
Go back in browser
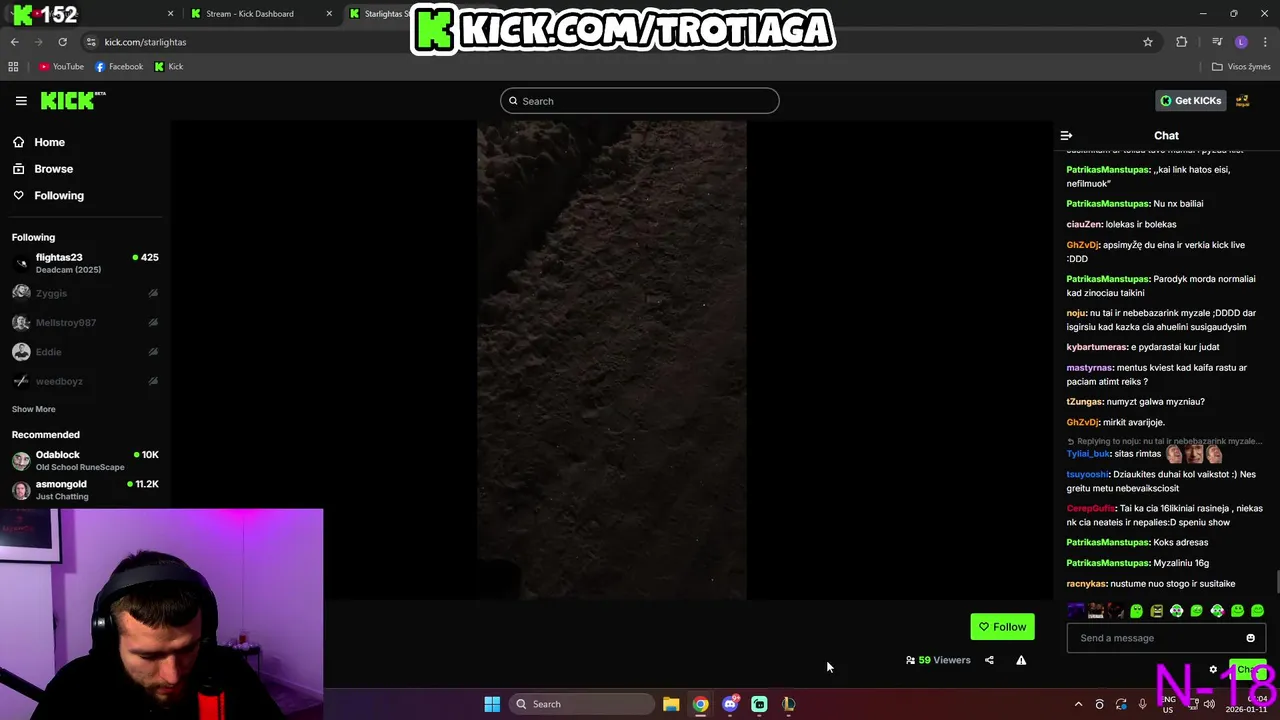pyautogui.click(x=15, y=42)
